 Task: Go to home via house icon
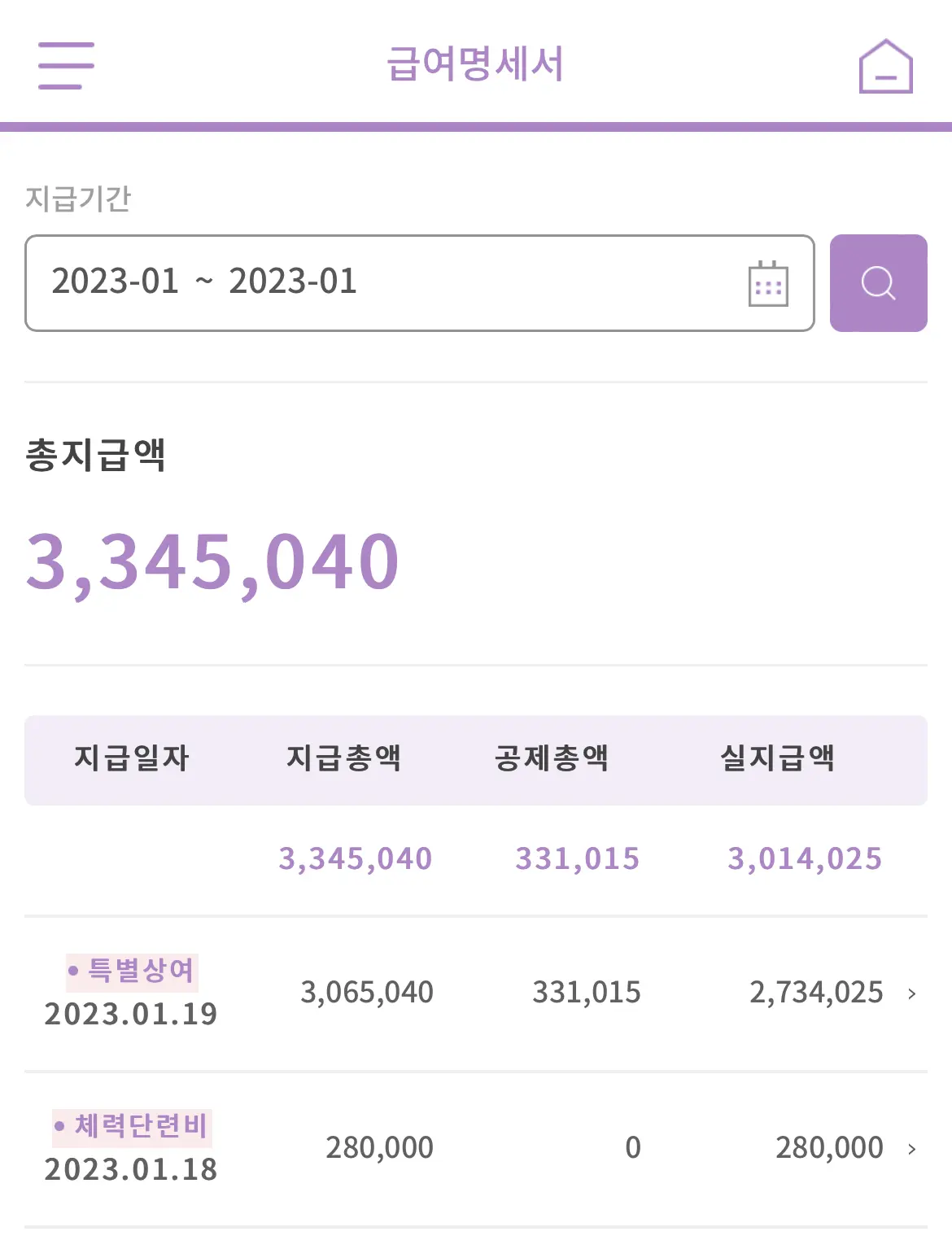point(886,66)
